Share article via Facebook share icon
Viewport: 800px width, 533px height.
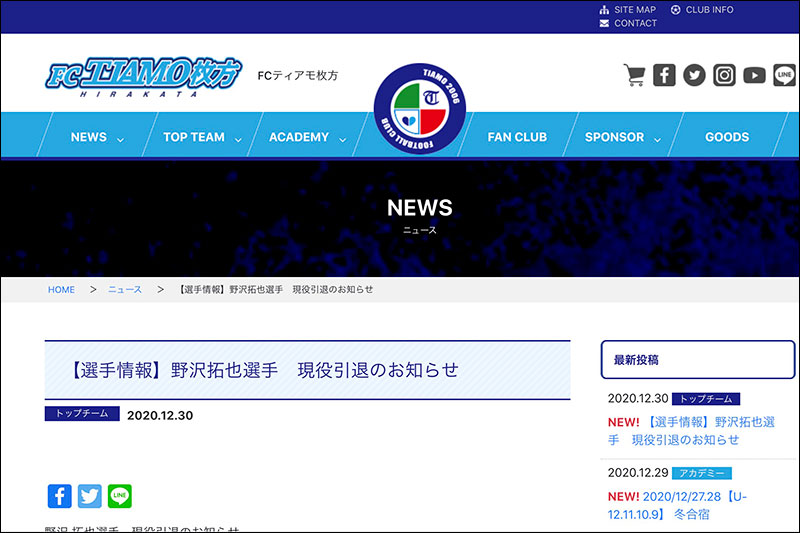[x=60, y=496]
